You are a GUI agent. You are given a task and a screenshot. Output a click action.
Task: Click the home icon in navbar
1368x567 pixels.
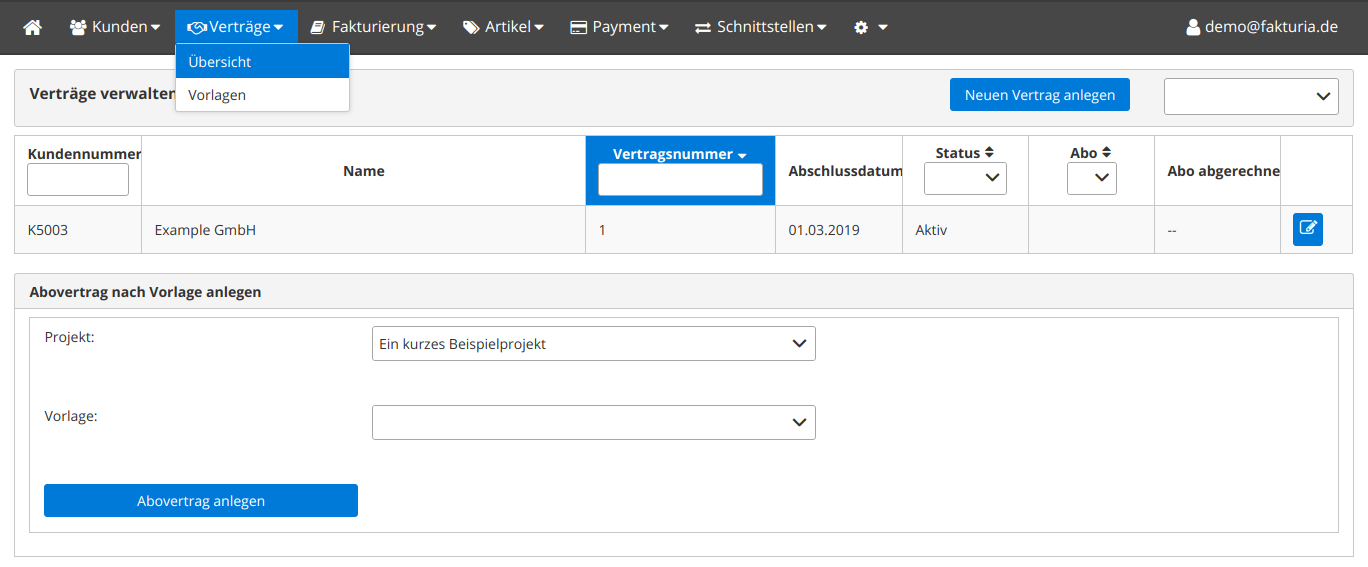click(x=32, y=27)
